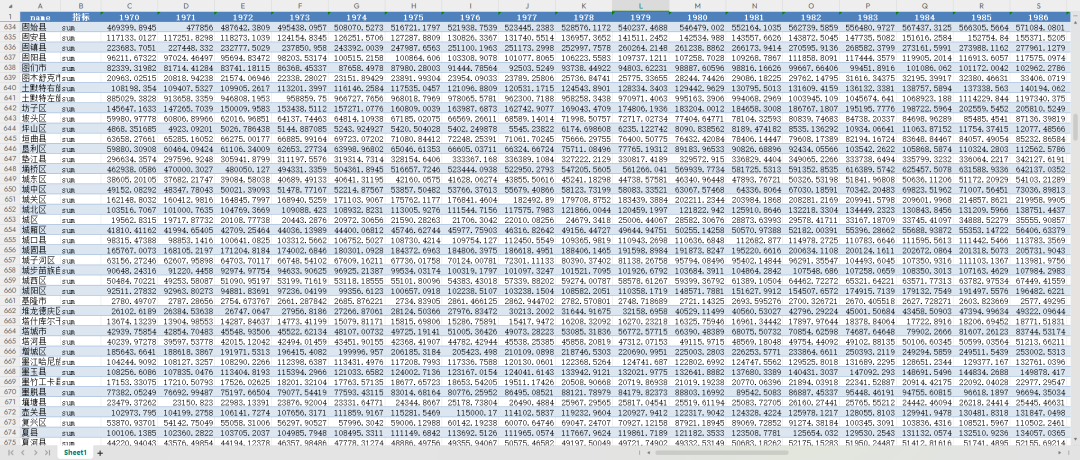This screenshot has width=1080, height=460.
Task: Click the '1986' header cell
Action: point(1037,16)
